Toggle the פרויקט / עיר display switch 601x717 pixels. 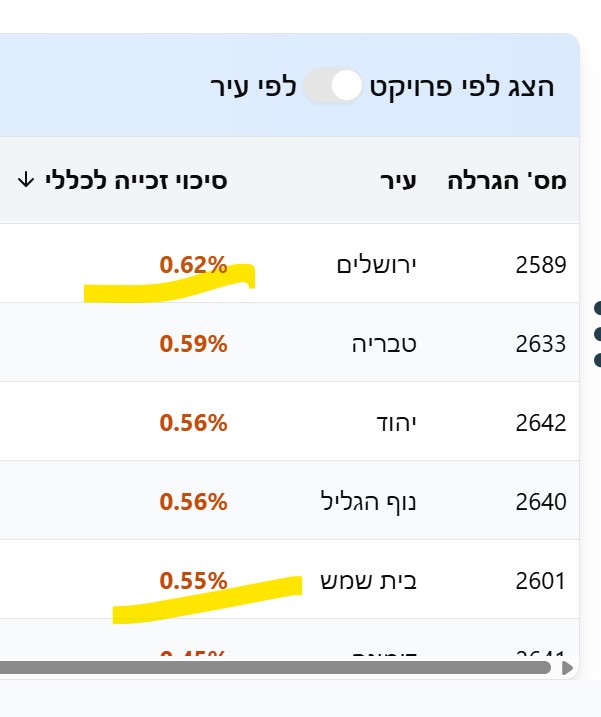click(x=333, y=86)
